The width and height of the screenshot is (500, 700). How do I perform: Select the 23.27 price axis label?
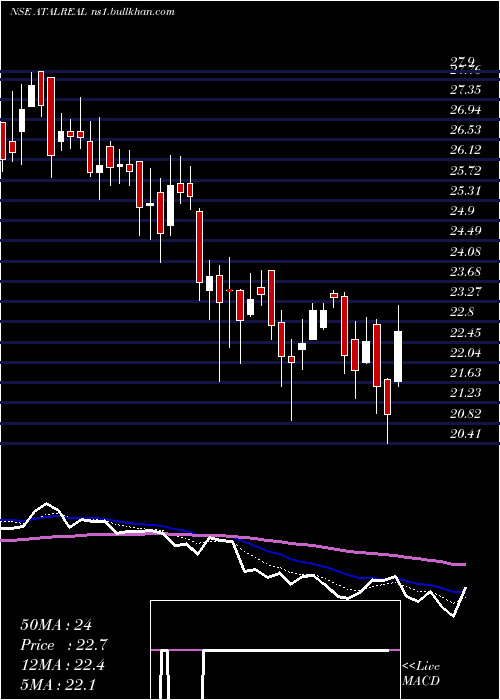tap(465, 292)
